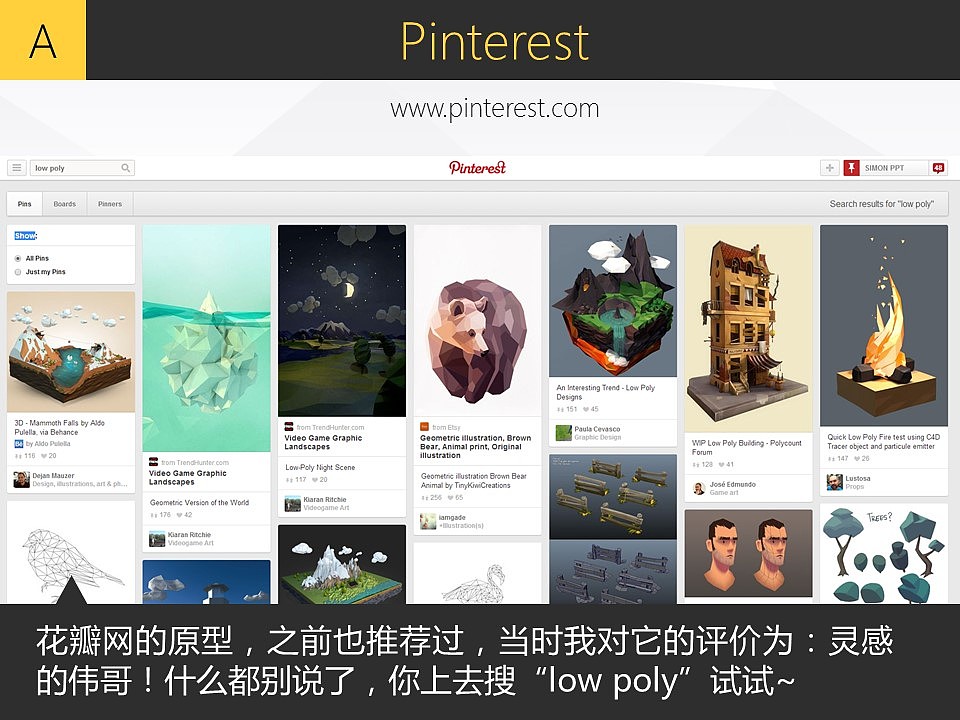Select the All Pins radio button
Screen dimensions: 960x720
click(x=18, y=258)
